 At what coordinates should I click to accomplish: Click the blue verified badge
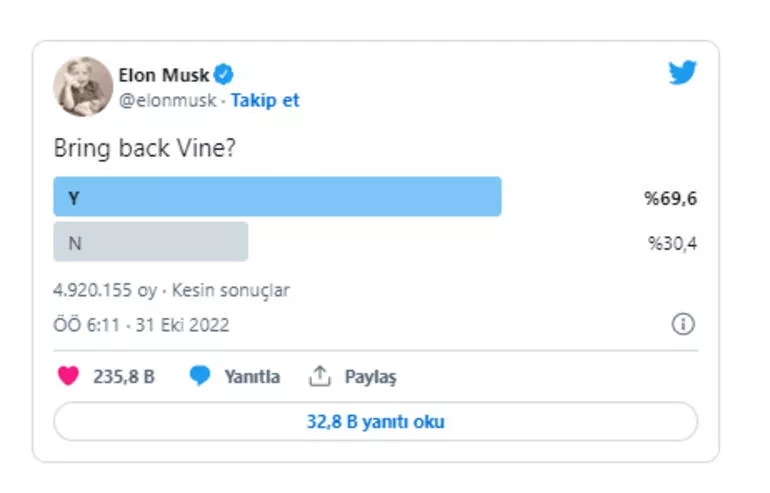(223, 75)
